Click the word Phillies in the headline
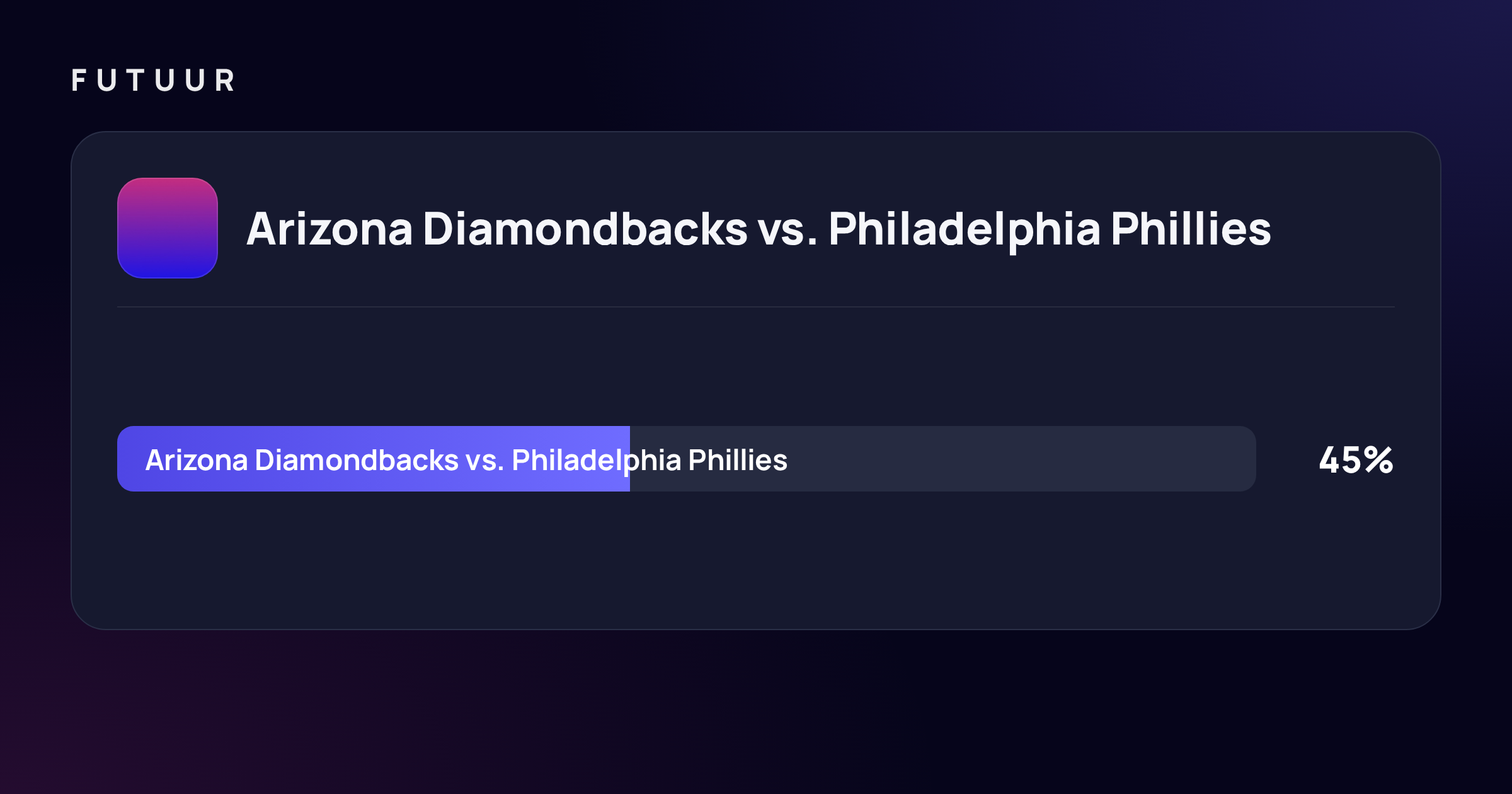 [1191, 229]
